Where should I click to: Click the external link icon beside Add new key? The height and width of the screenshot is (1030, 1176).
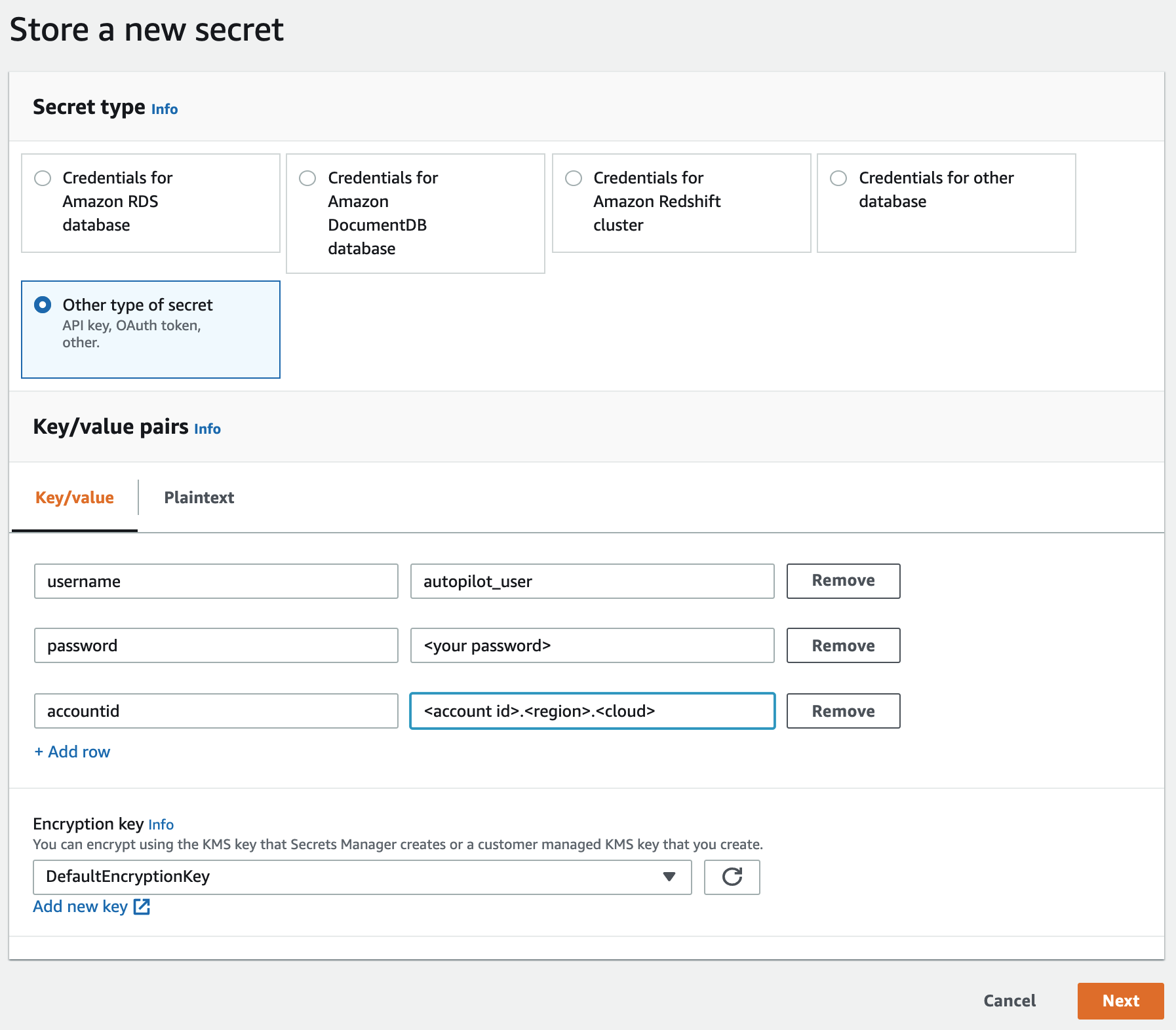142,907
